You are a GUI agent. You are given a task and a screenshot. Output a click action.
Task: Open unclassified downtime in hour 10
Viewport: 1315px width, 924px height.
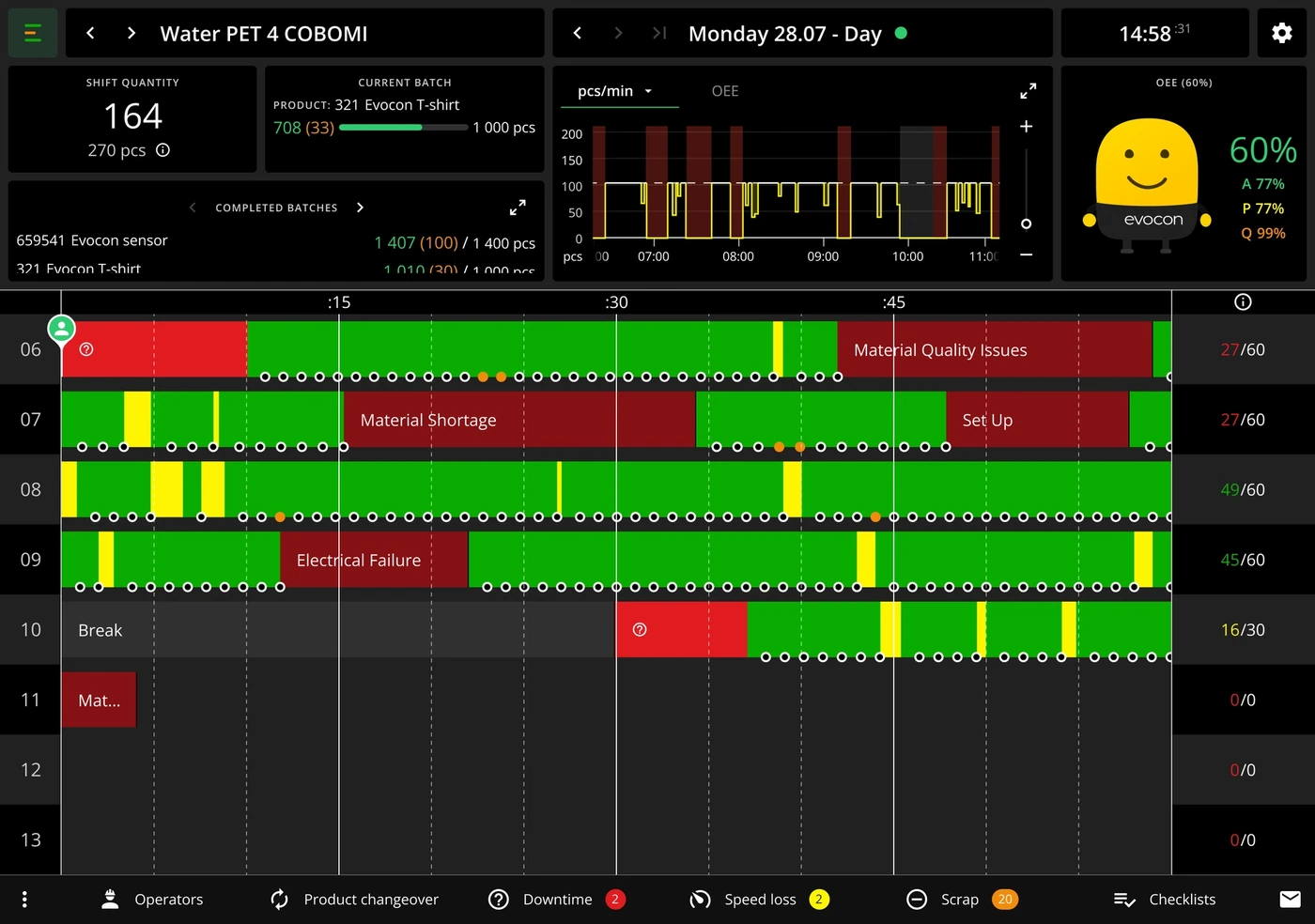click(x=682, y=630)
